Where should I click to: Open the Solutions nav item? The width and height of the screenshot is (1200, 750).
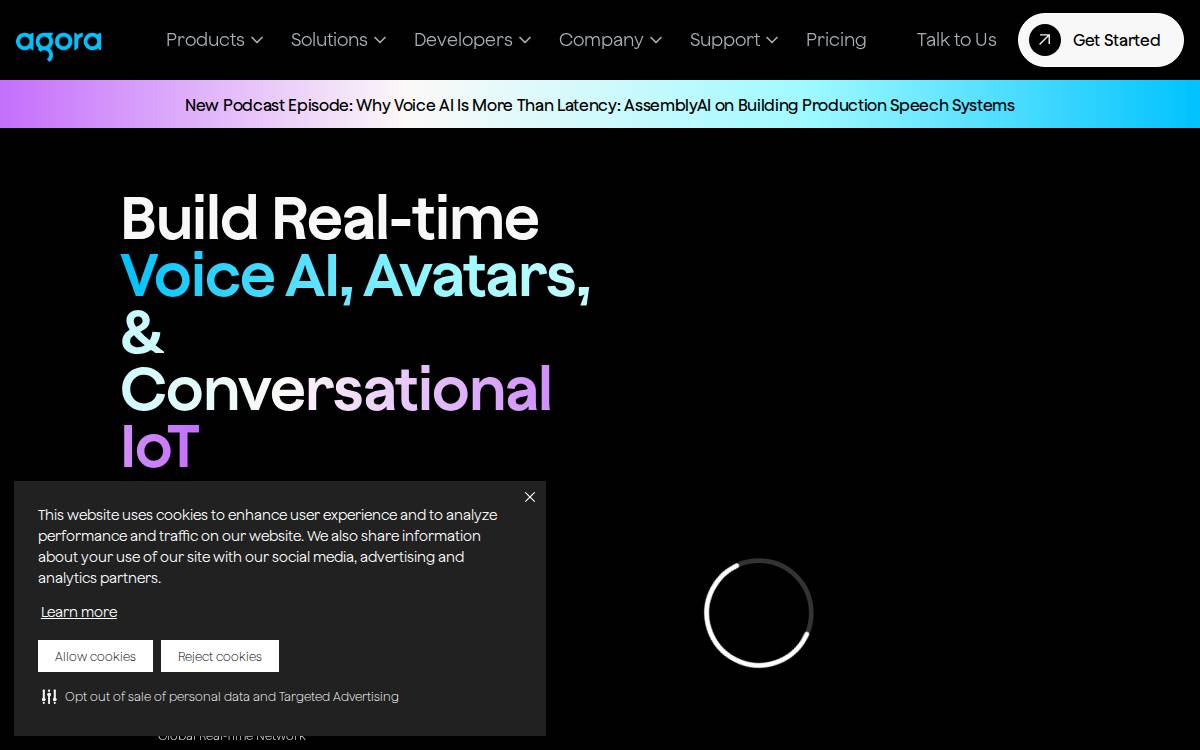coord(329,40)
